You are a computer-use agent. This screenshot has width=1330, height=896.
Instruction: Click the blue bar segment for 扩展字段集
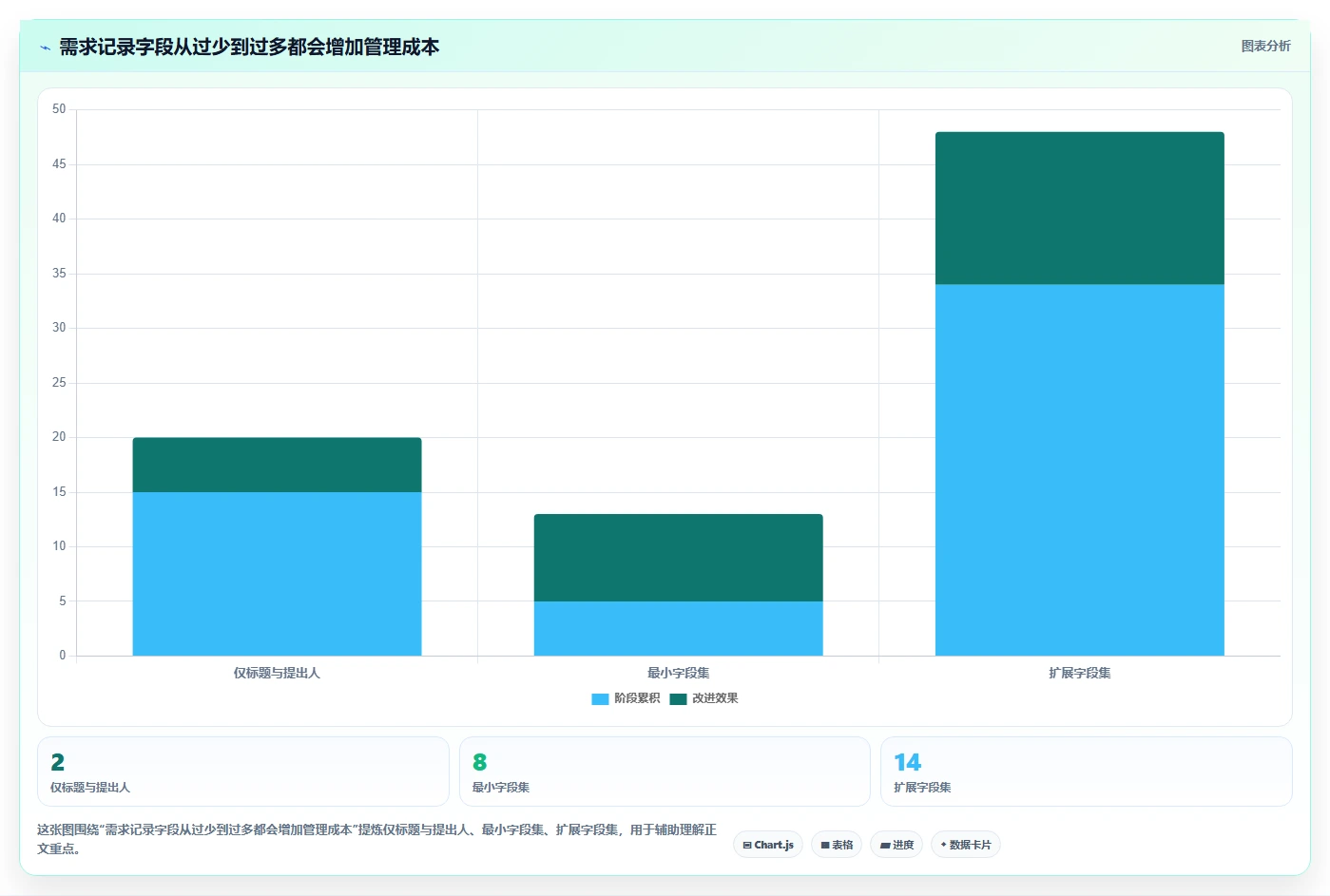pos(1079,470)
